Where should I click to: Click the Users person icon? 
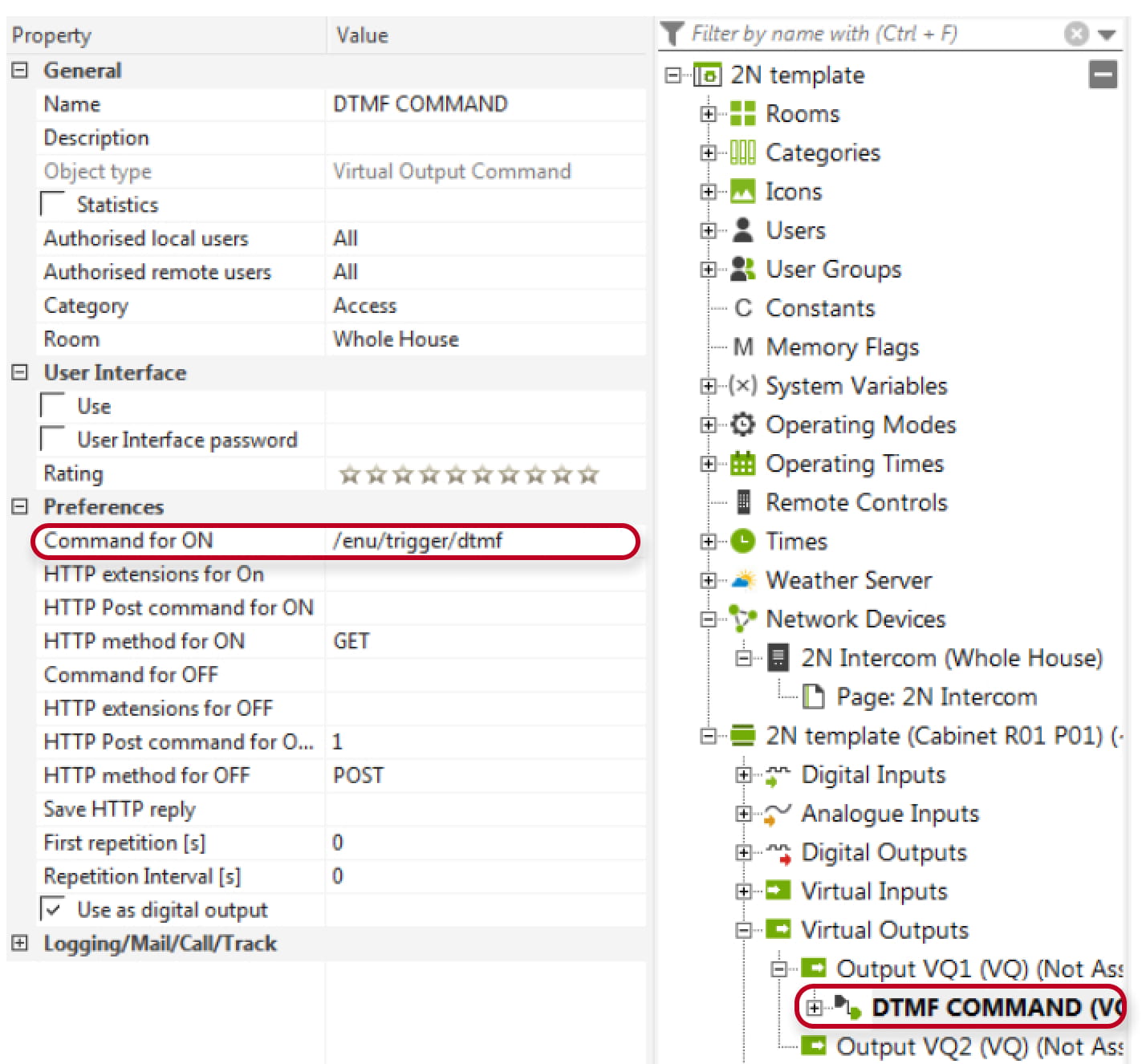click(743, 230)
